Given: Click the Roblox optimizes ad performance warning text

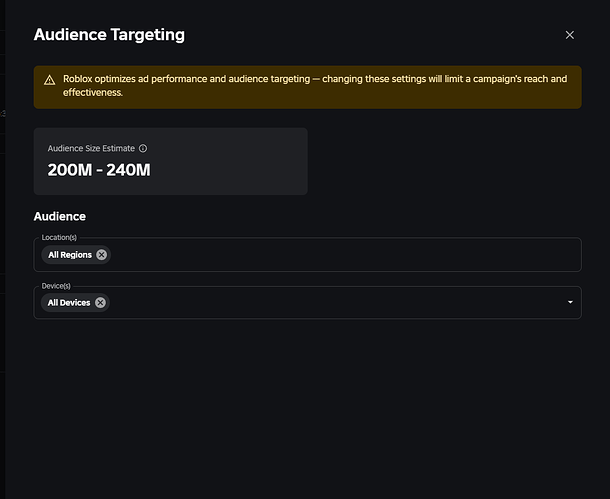Looking at the screenshot, I should coord(315,86).
